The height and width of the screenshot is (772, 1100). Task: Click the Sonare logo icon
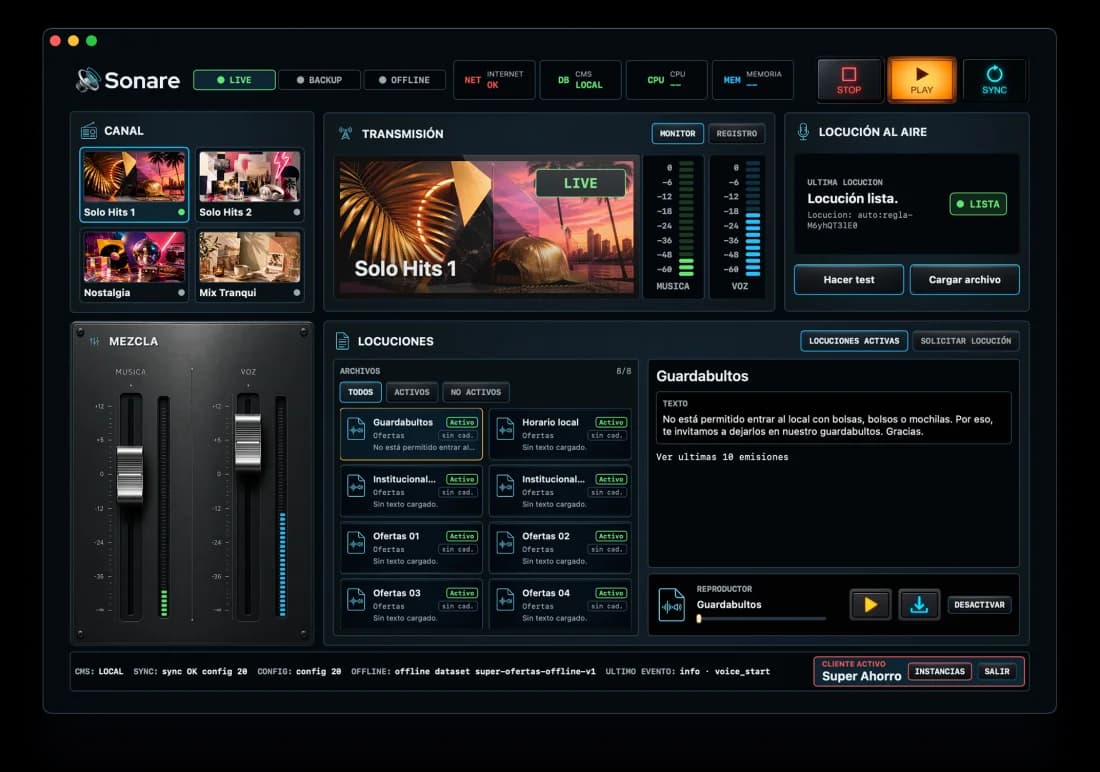pos(88,80)
